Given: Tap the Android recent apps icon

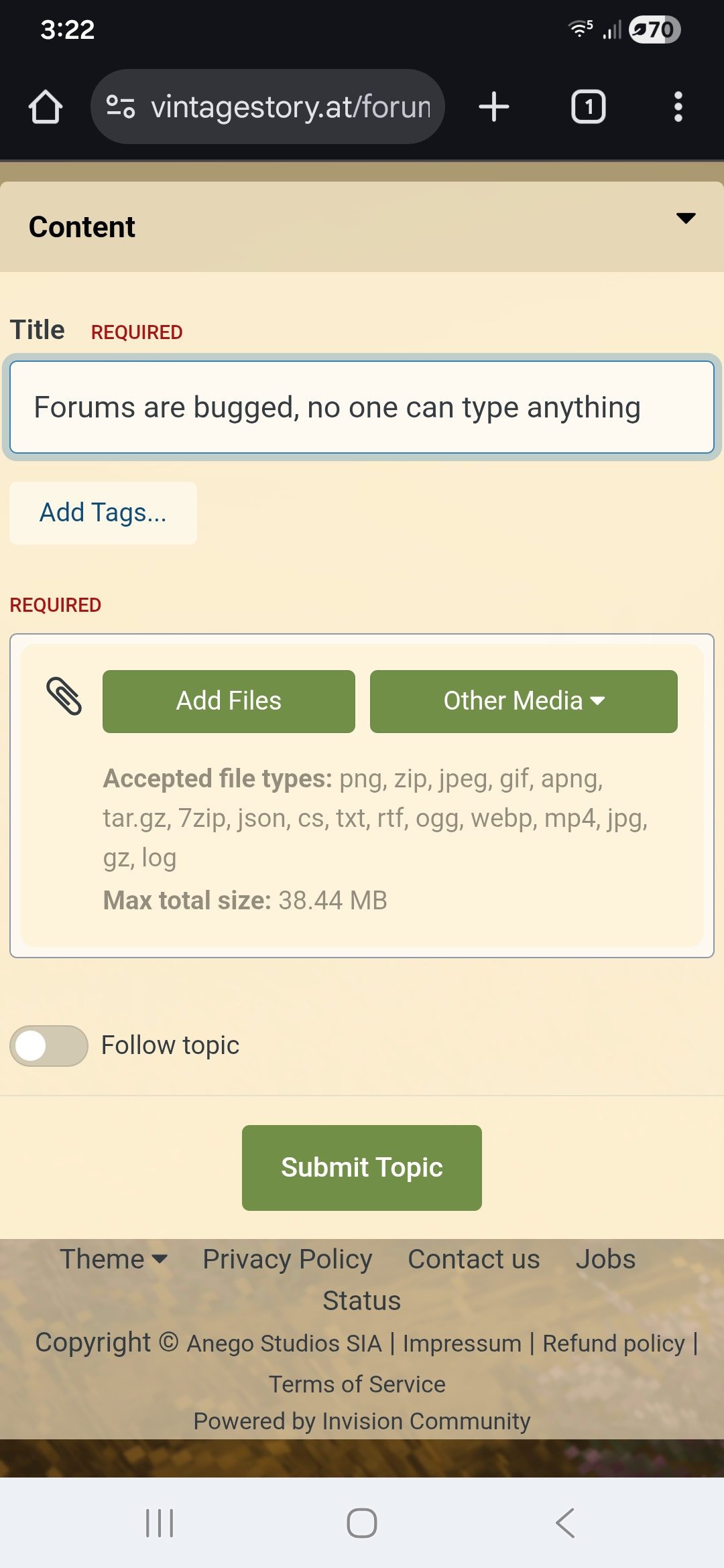Looking at the screenshot, I should 160,1522.
